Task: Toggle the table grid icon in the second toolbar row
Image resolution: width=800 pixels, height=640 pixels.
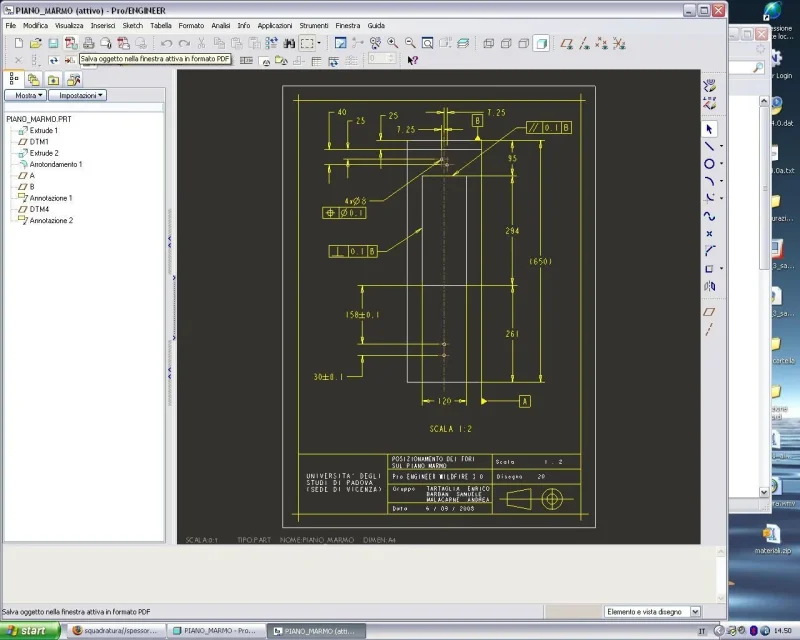Action: [x=316, y=61]
